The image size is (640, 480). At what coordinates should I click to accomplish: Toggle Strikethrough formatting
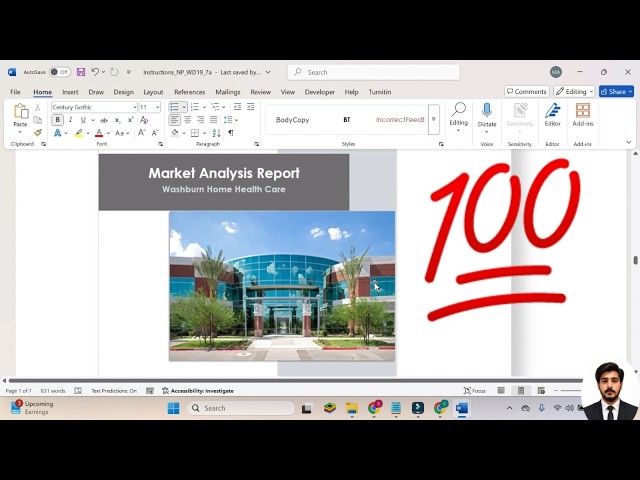pos(104,120)
